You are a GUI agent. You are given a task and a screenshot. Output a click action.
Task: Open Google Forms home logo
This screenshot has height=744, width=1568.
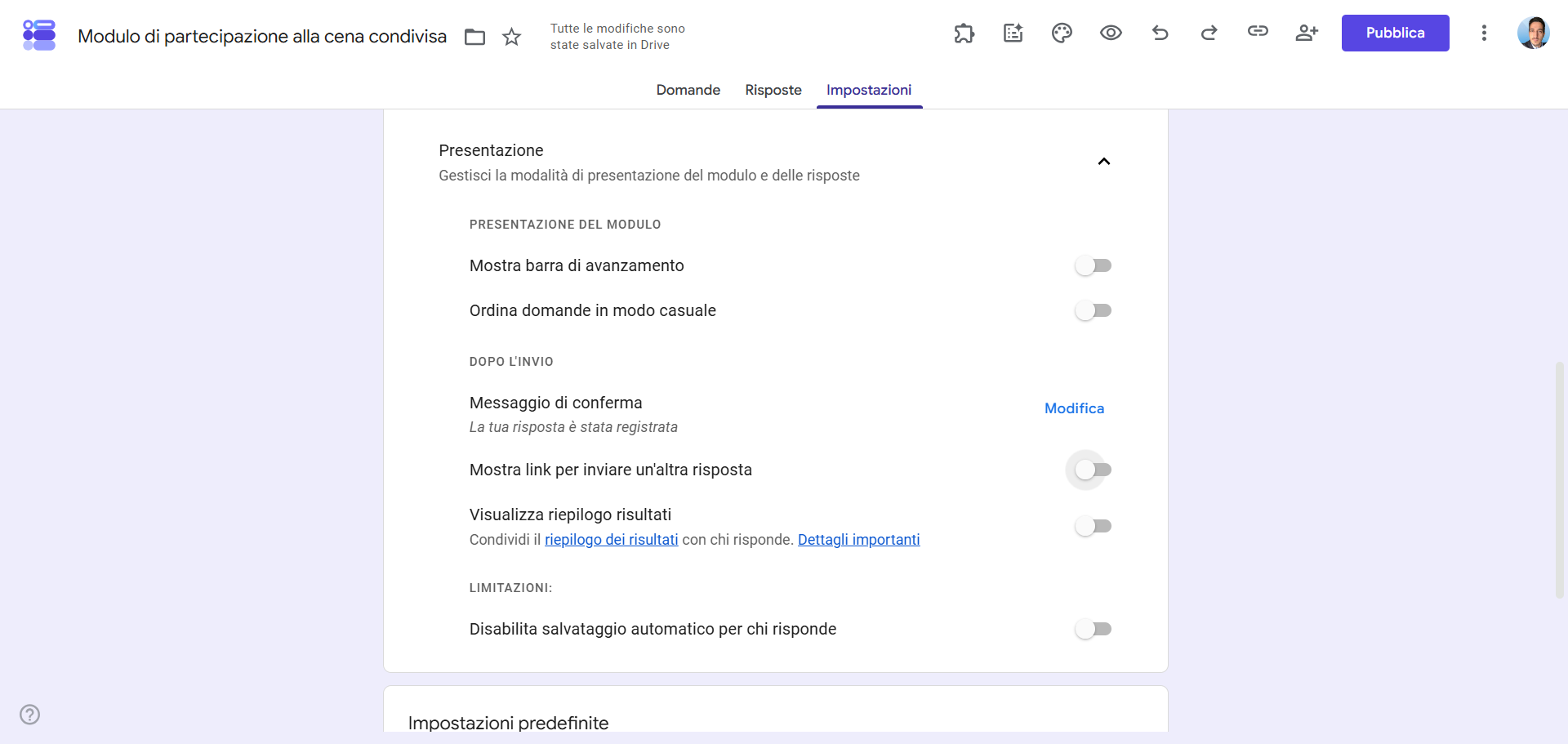[x=39, y=35]
